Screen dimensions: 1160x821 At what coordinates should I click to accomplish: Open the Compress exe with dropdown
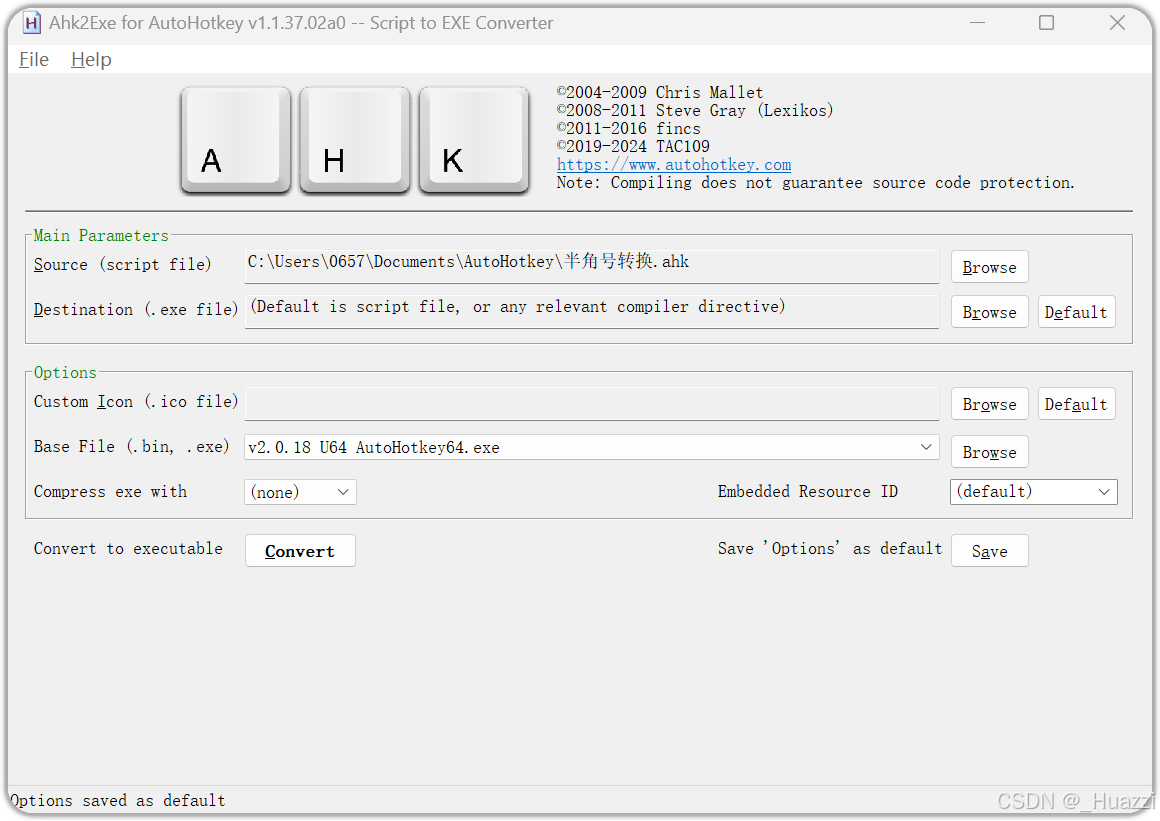[x=300, y=492]
